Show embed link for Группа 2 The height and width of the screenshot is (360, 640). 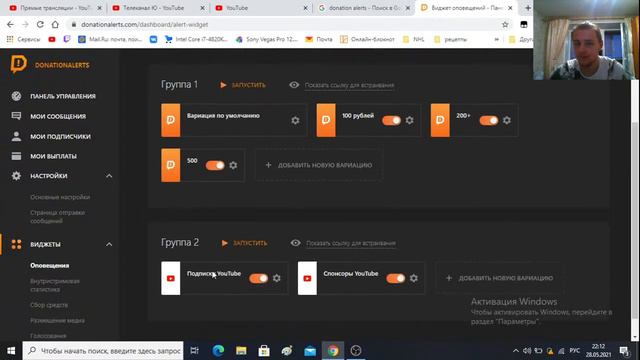point(351,243)
